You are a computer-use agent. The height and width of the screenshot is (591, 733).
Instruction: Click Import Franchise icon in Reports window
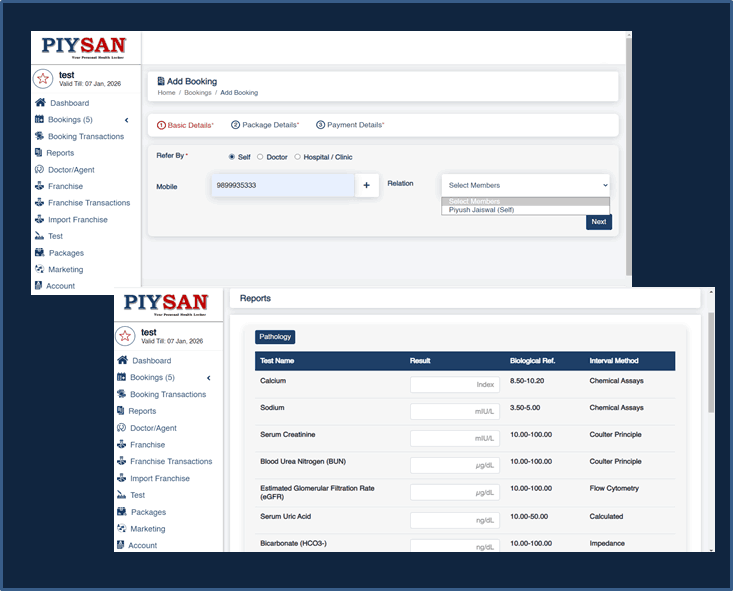click(x=122, y=478)
